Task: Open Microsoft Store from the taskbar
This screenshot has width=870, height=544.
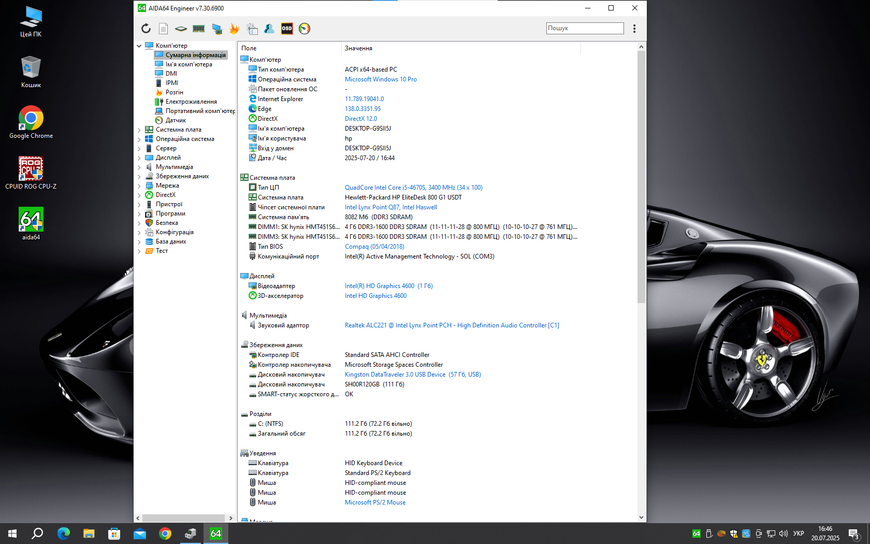Action: click(x=114, y=533)
